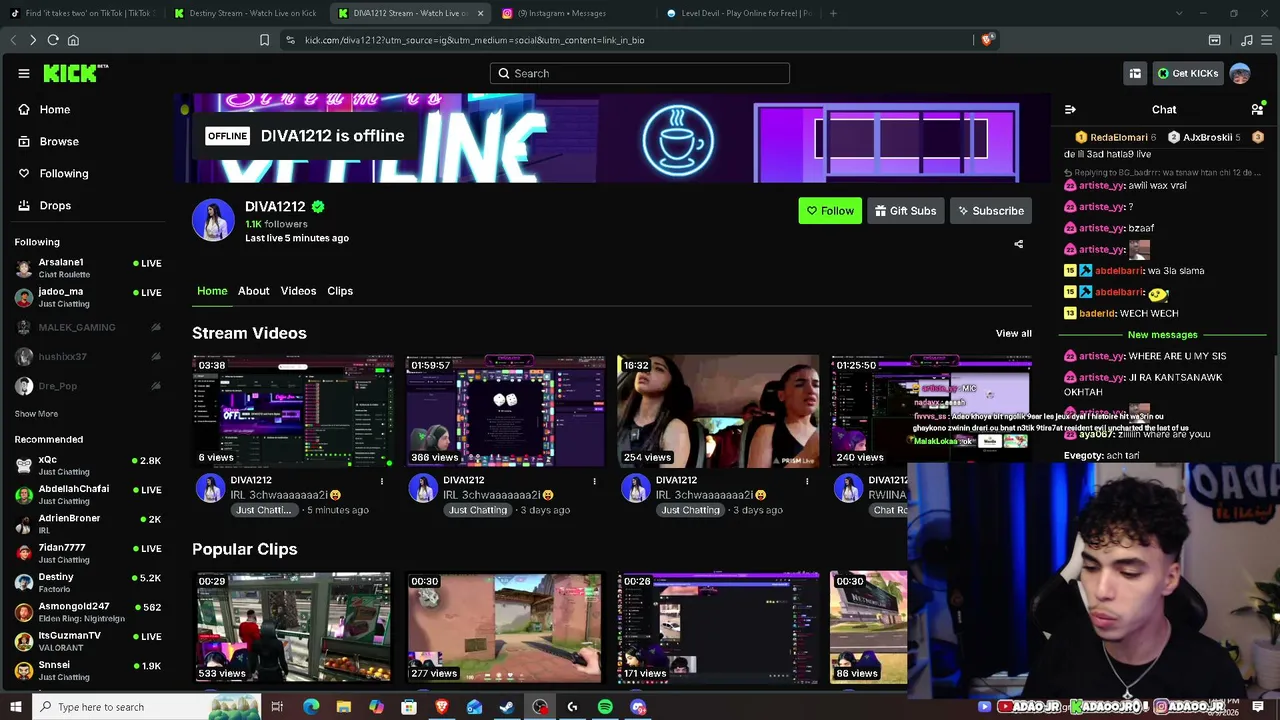Open the Windows Start menu
This screenshot has height=720, width=1280.
click(x=16, y=707)
